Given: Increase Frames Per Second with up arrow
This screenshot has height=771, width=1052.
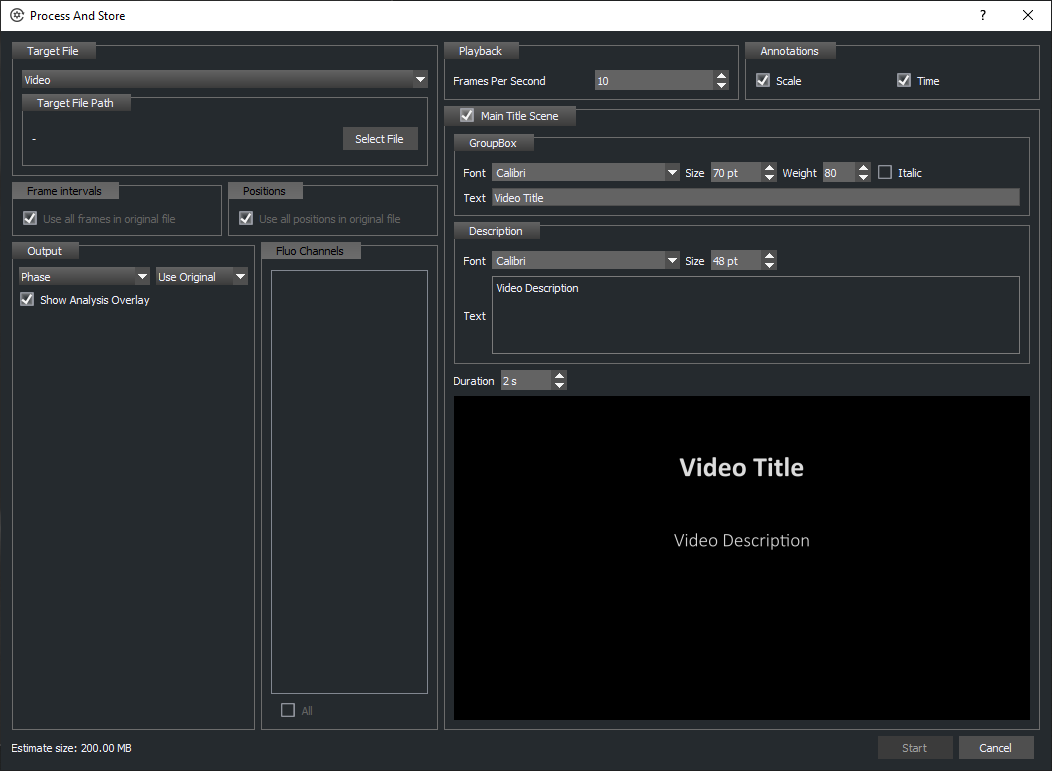Looking at the screenshot, I should click(x=721, y=76).
